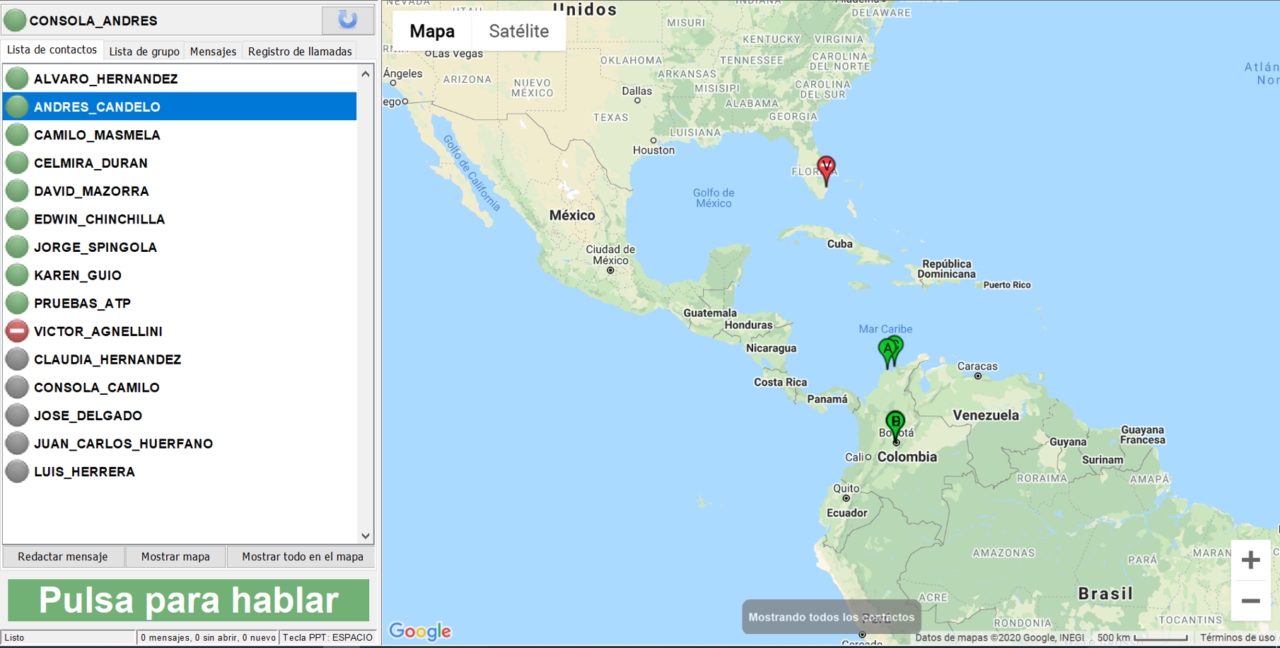Select contact JORGE_SPINGOLA
This screenshot has height=648, width=1280.
[x=180, y=247]
